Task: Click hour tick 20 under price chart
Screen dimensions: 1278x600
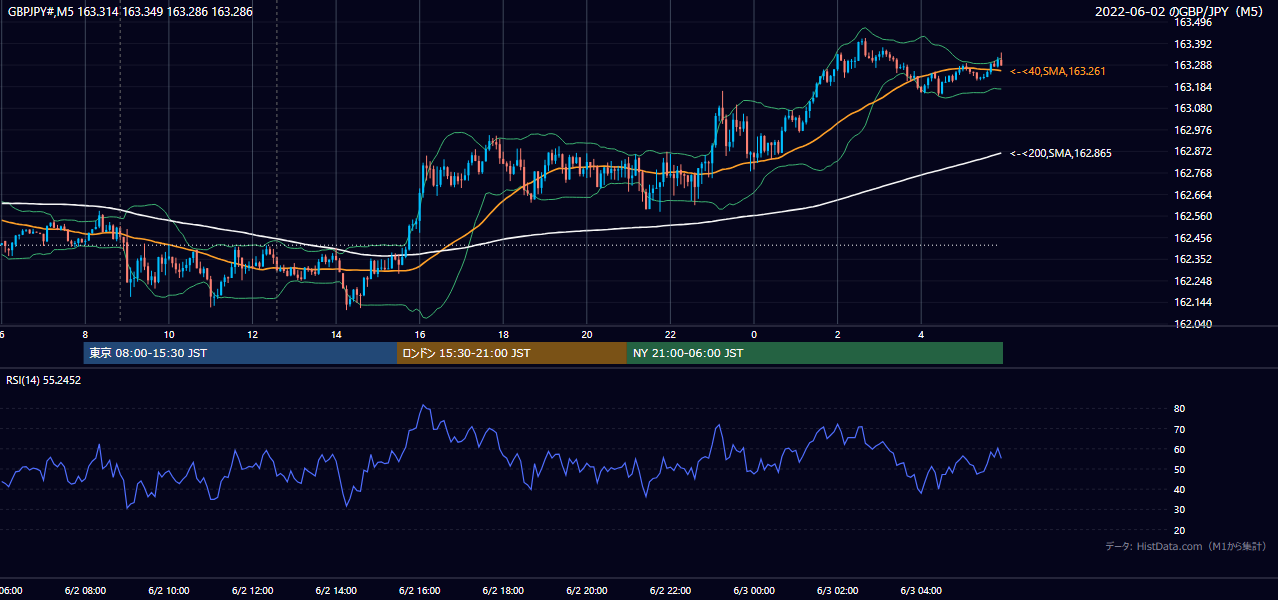Action: click(587, 334)
